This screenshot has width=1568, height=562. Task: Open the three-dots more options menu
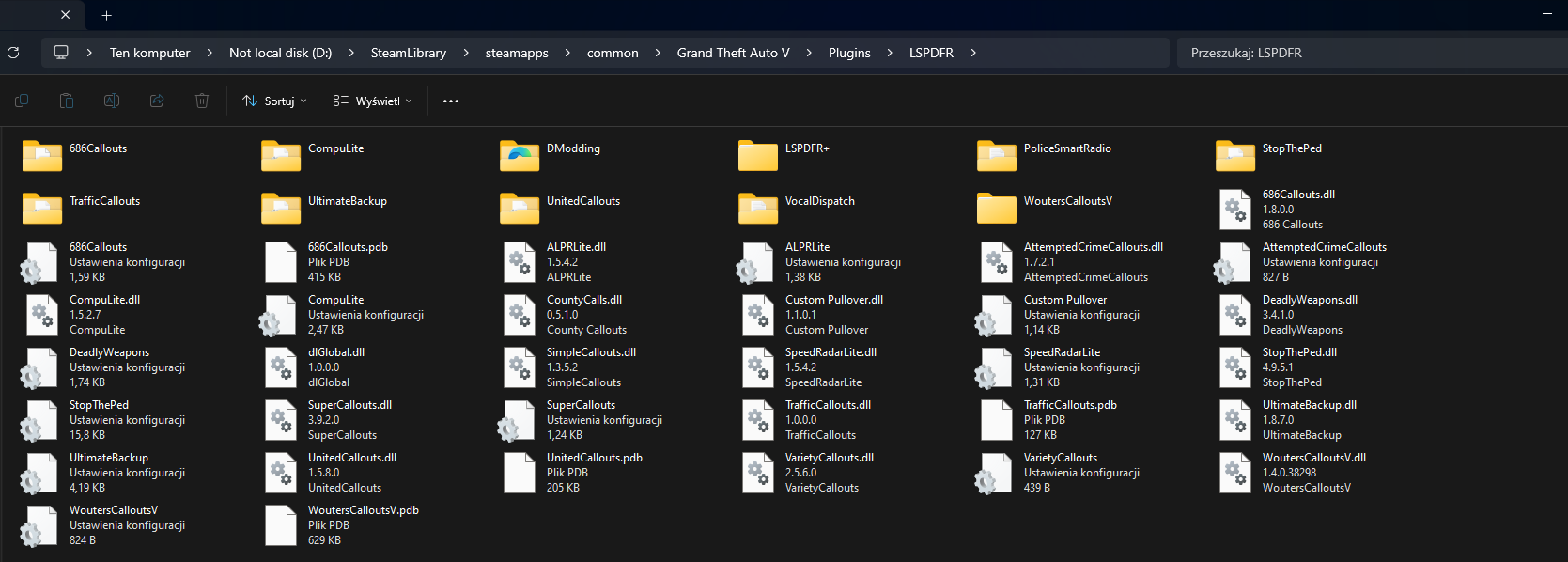(451, 101)
